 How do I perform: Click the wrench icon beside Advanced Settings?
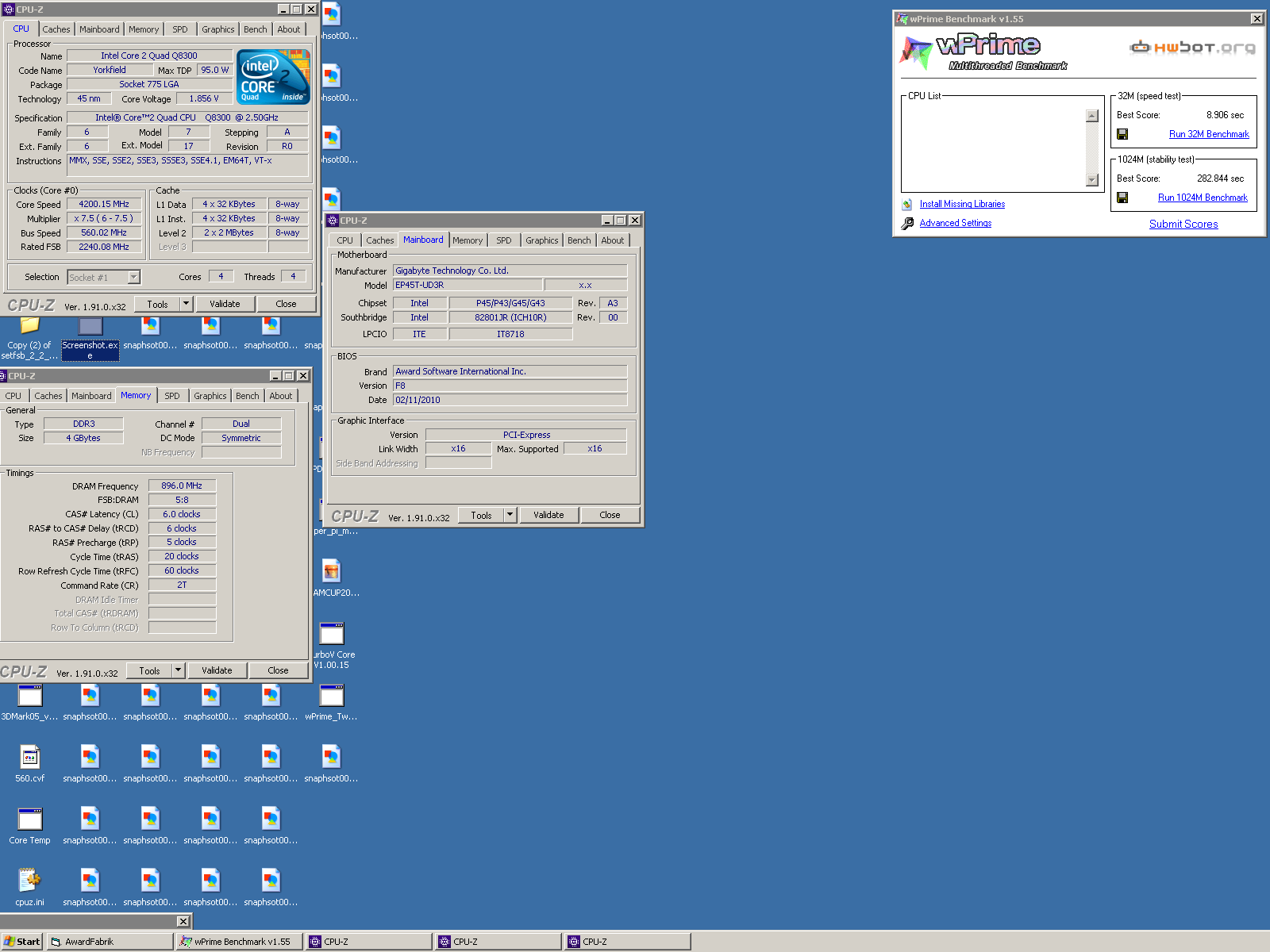(907, 224)
